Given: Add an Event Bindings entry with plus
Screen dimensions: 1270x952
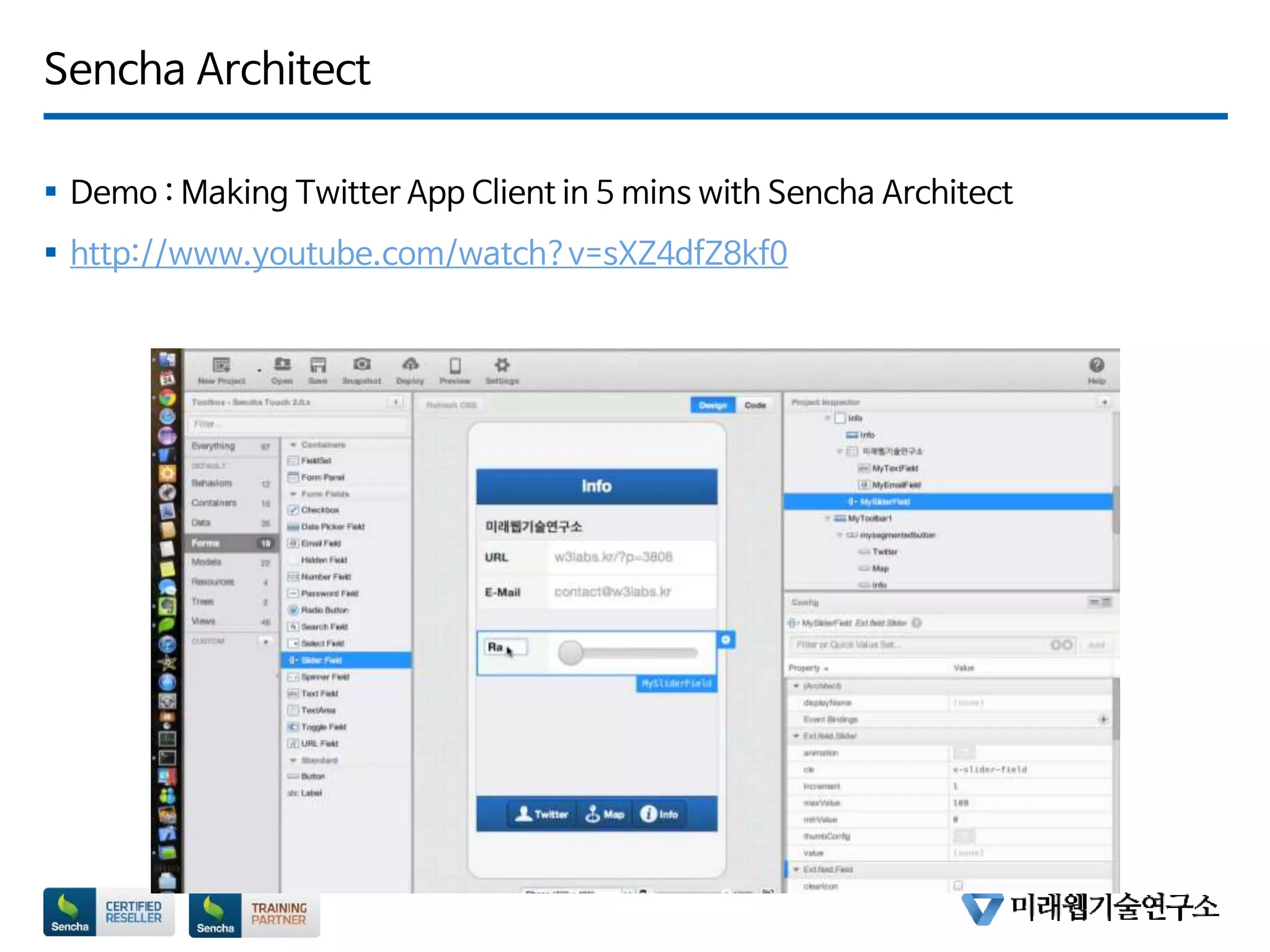Looking at the screenshot, I should pos(1103,720).
